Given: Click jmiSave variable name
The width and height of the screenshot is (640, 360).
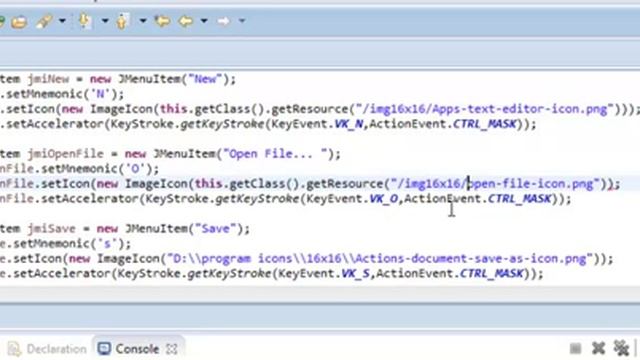Looking at the screenshot, I should (x=51, y=229).
